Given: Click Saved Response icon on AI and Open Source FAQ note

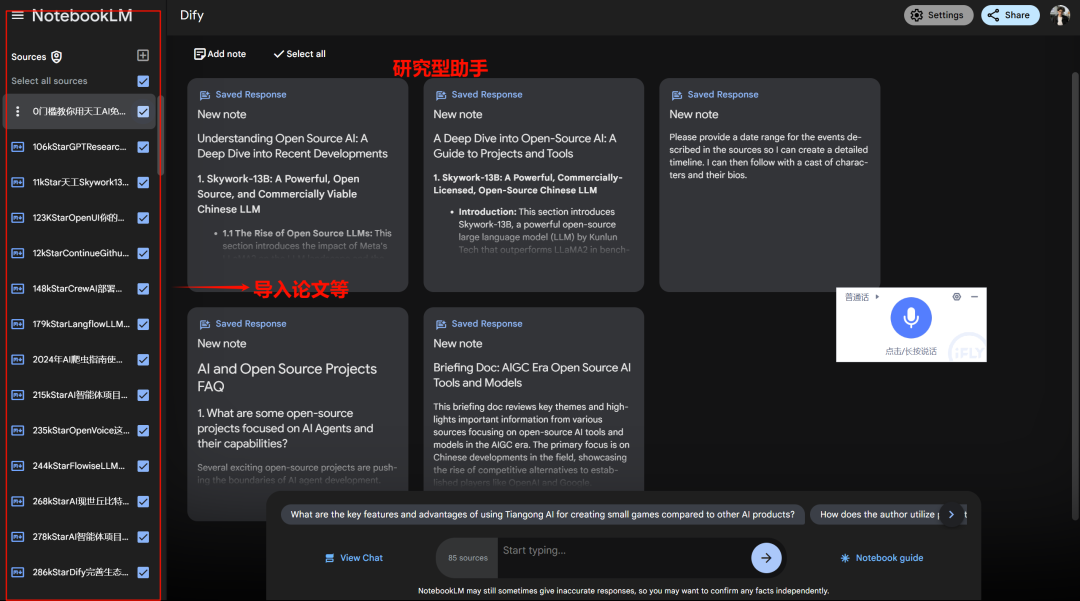Looking at the screenshot, I should [x=205, y=324].
